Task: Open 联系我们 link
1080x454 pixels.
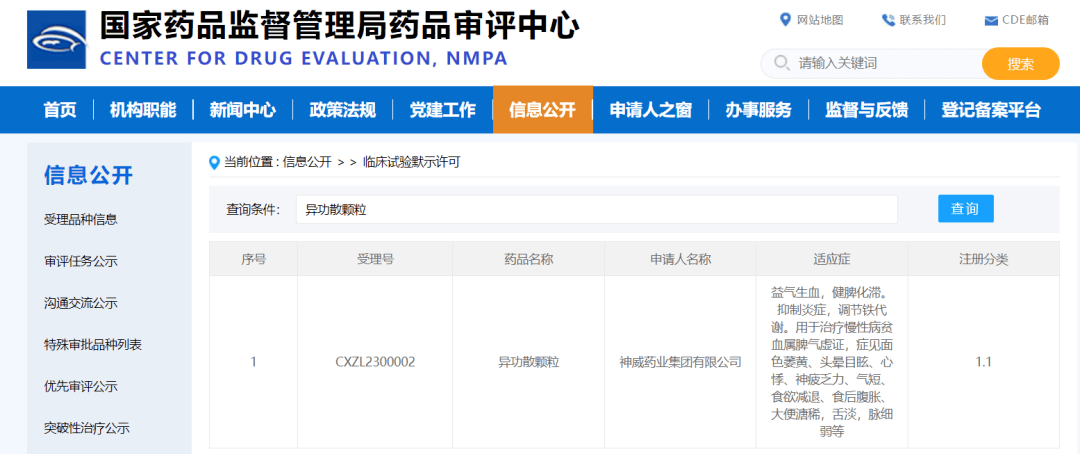Action: 922,20
